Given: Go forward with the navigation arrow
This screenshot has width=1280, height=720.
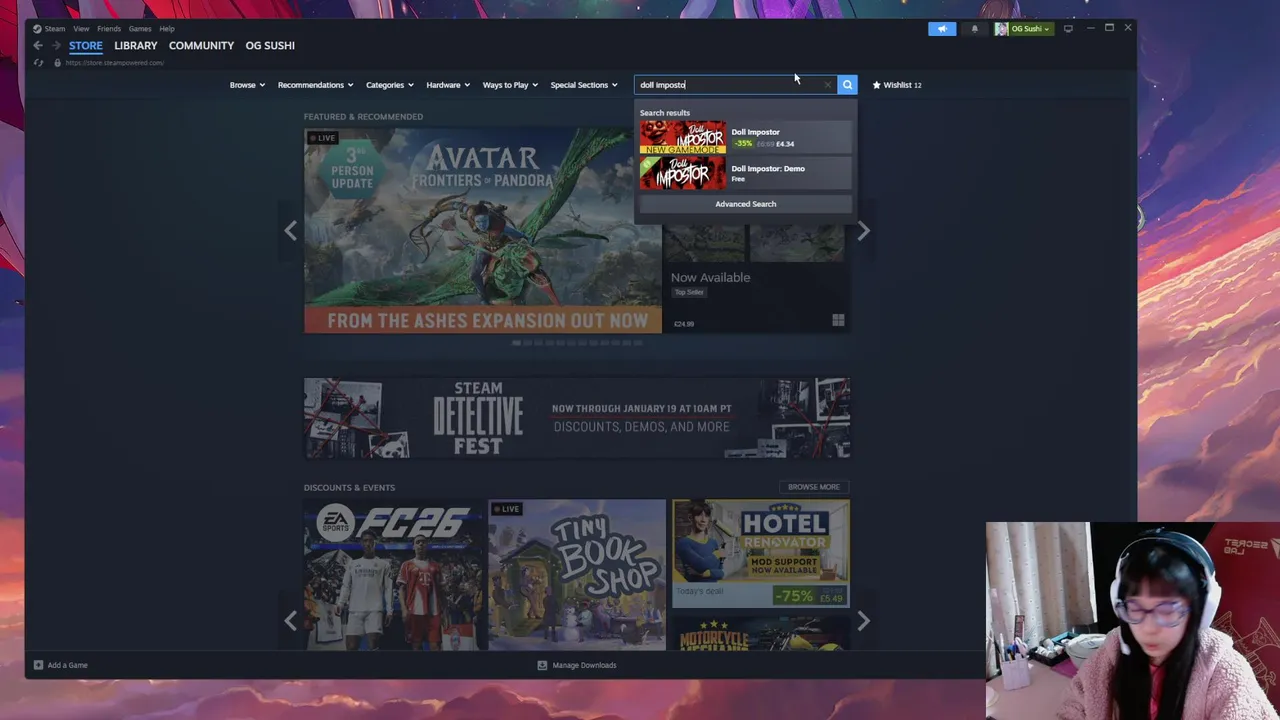Looking at the screenshot, I should click(x=56, y=46).
